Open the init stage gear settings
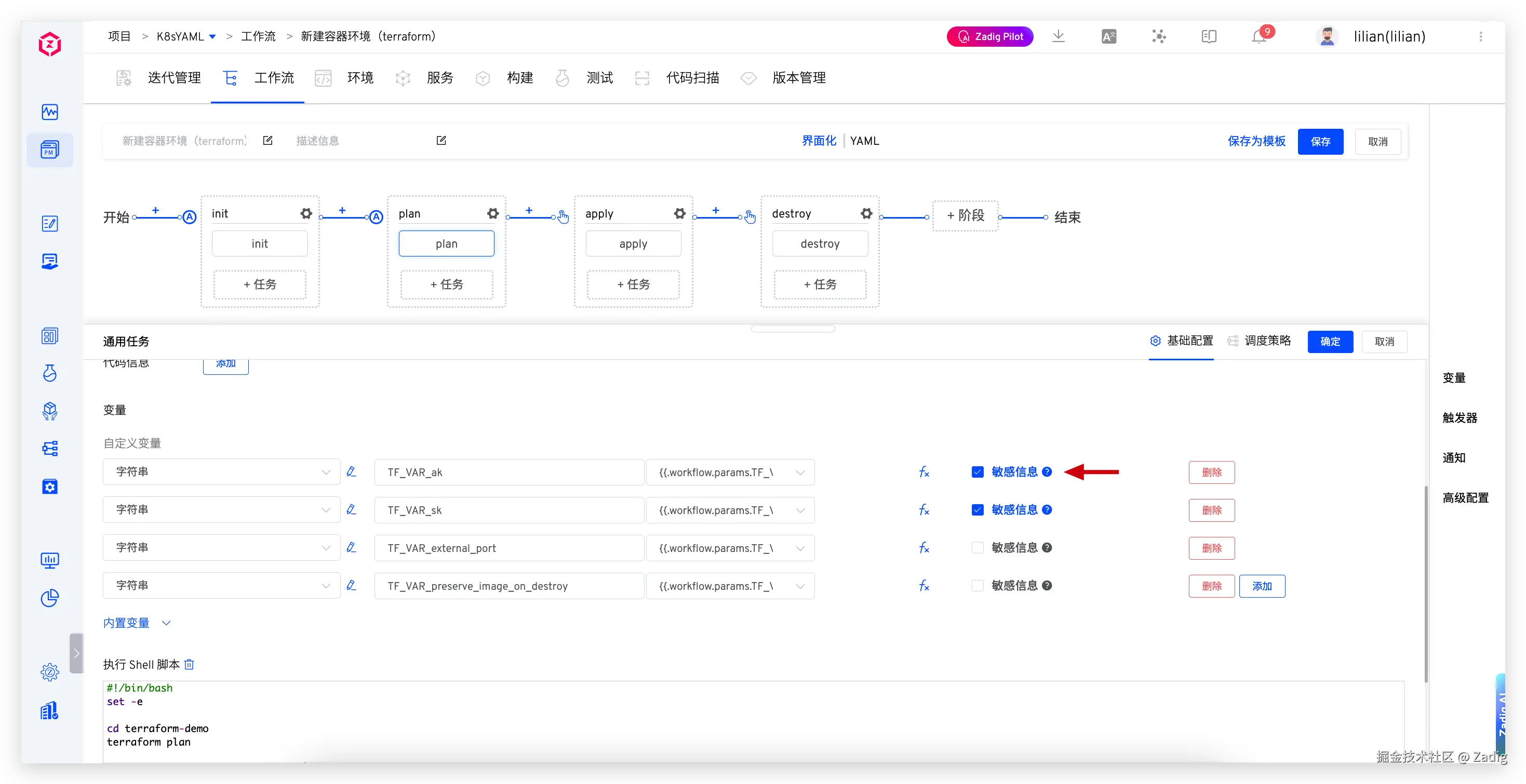Screen dimensions: 1526x784 (306, 213)
